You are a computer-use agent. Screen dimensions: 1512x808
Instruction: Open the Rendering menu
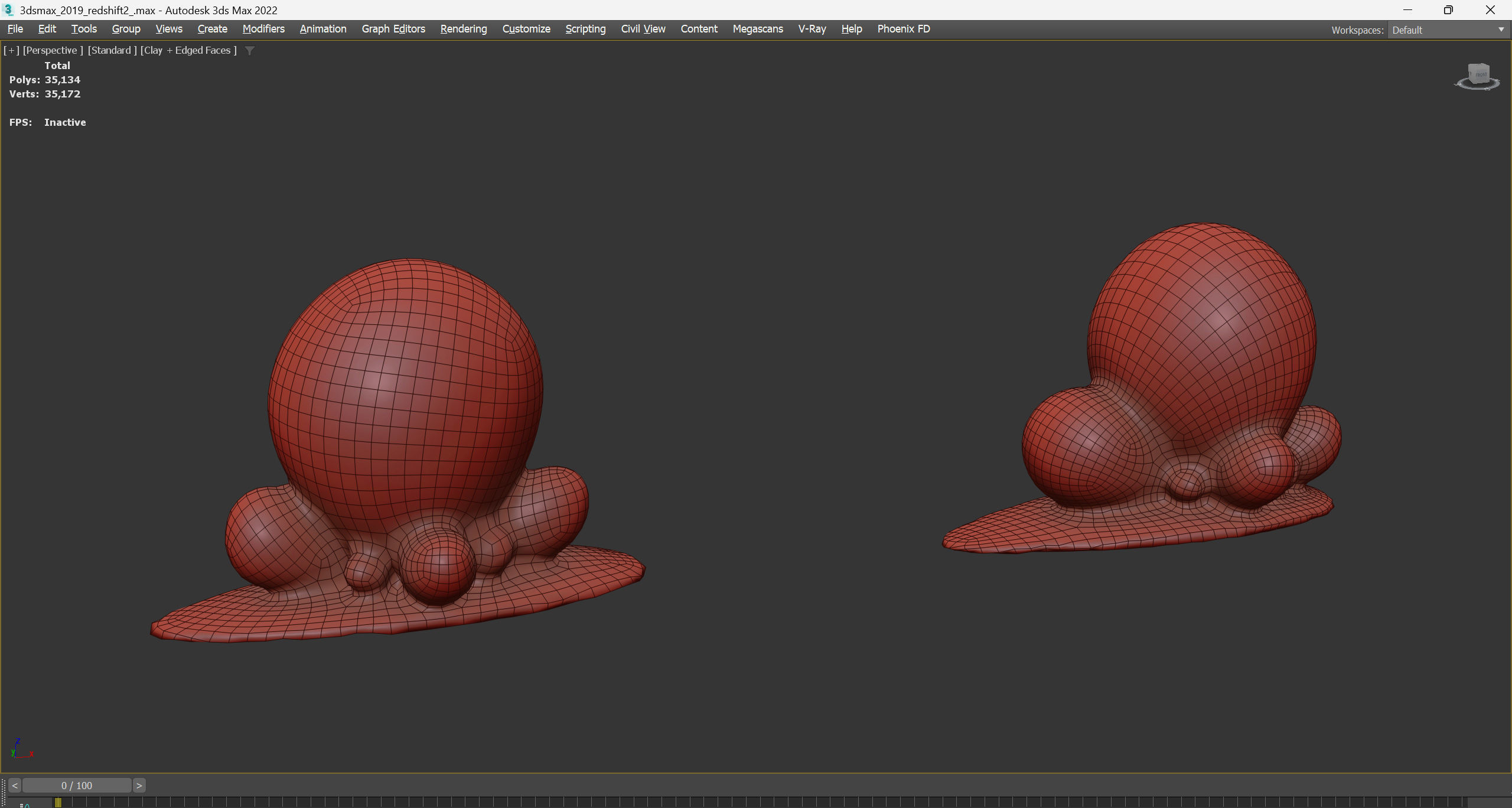[x=463, y=29]
